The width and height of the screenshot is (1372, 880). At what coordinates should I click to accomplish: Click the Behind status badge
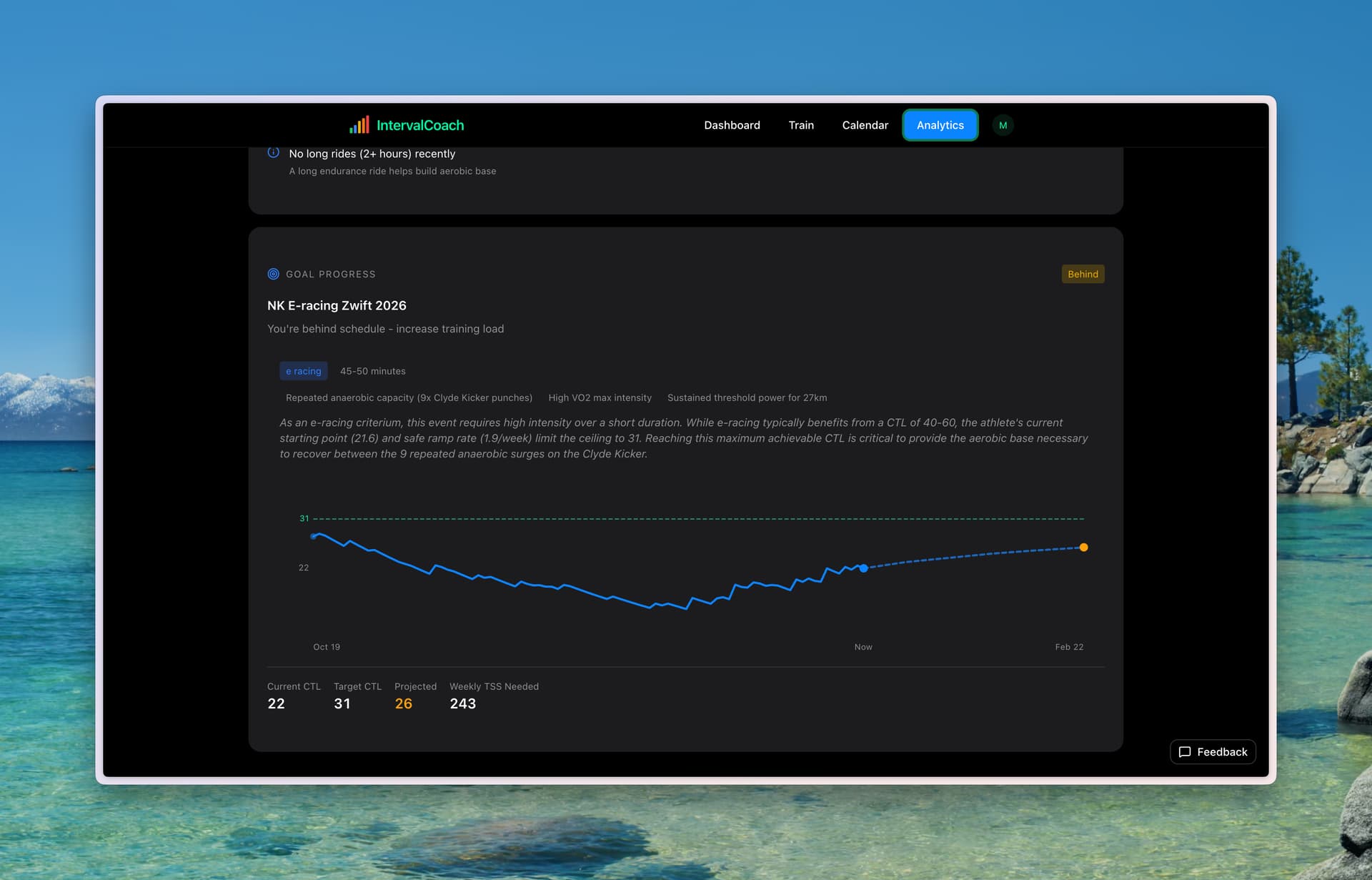tap(1083, 274)
